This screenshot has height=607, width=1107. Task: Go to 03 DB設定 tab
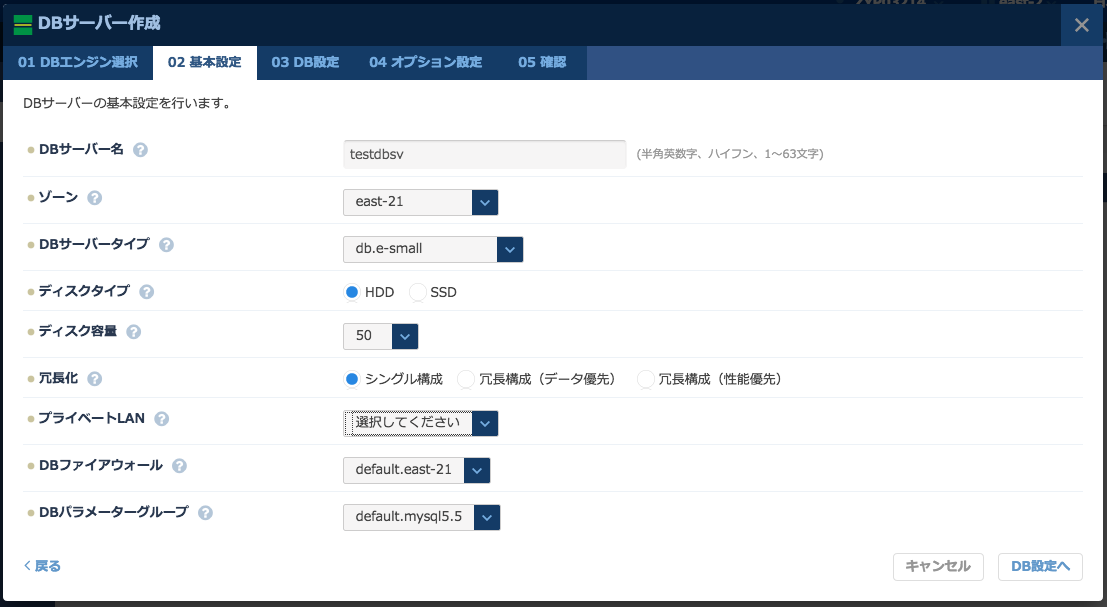305,63
